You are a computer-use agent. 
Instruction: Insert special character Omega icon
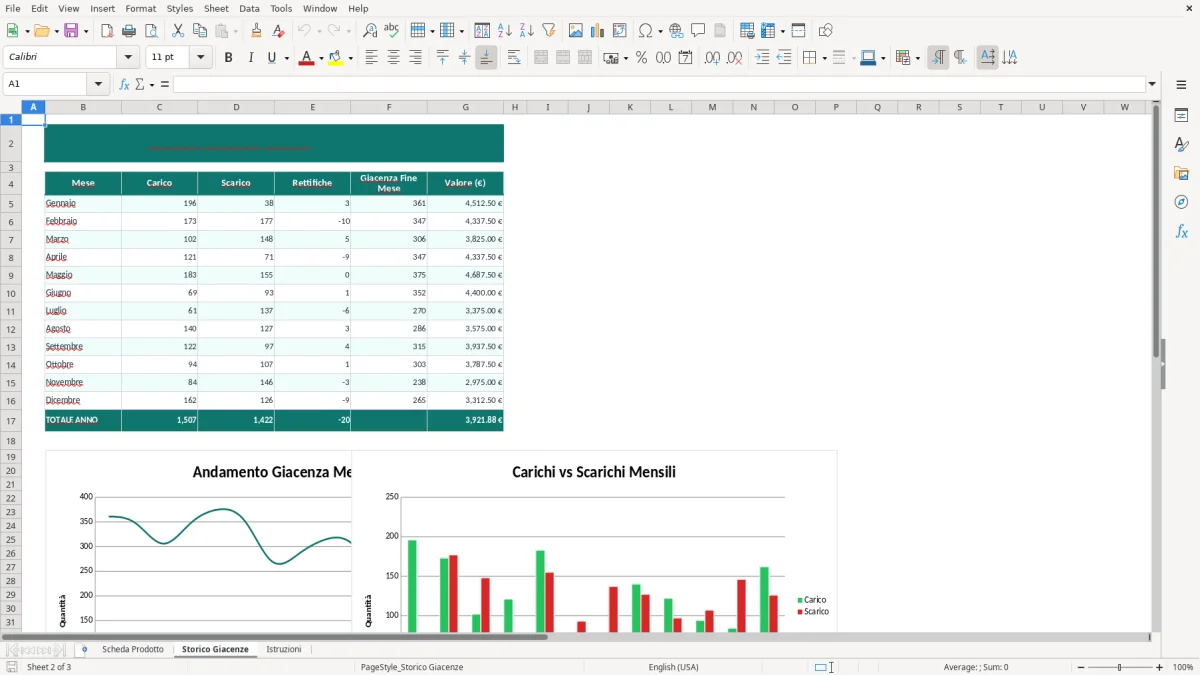click(x=645, y=31)
